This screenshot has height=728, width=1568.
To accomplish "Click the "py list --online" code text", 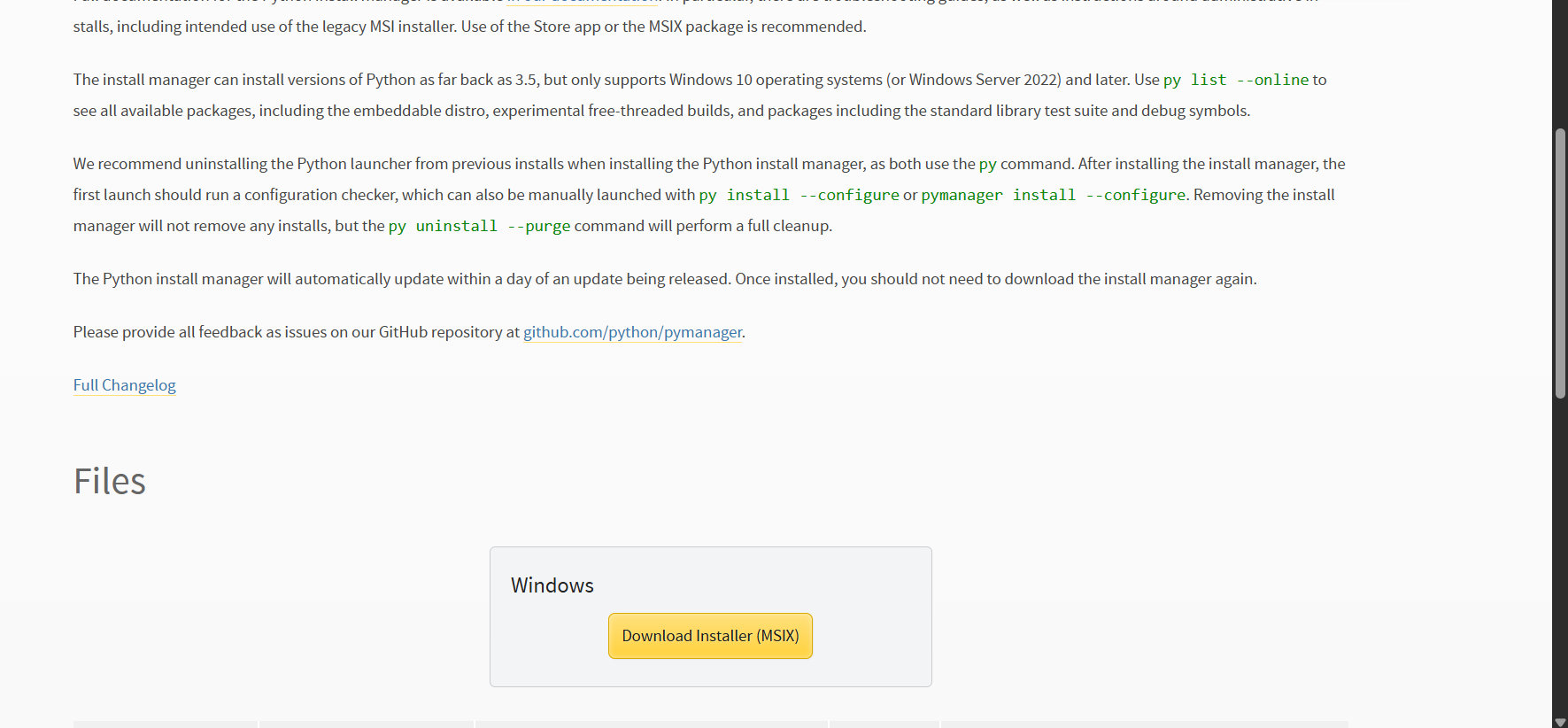I will click(1236, 80).
